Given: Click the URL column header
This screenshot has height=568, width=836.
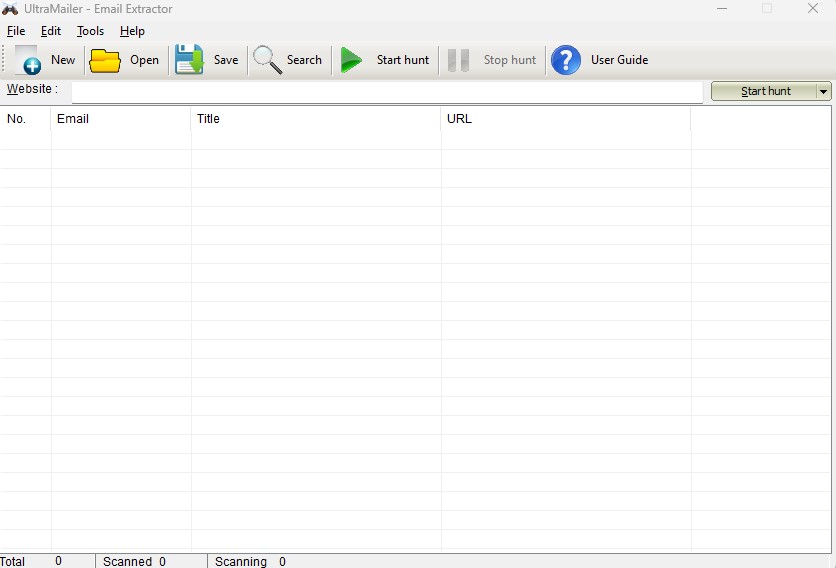Looking at the screenshot, I should point(565,119).
